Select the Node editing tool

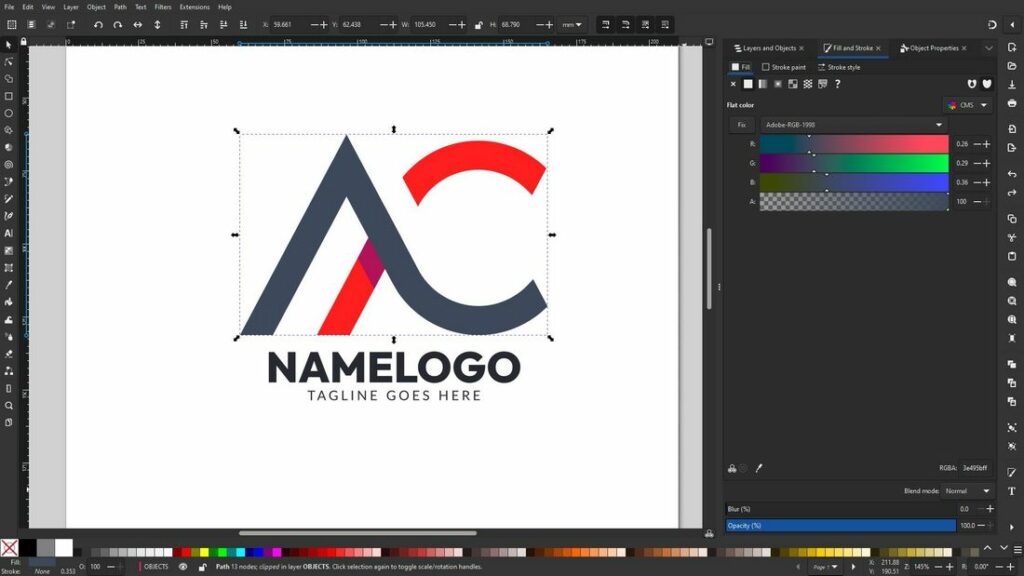[9, 63]
